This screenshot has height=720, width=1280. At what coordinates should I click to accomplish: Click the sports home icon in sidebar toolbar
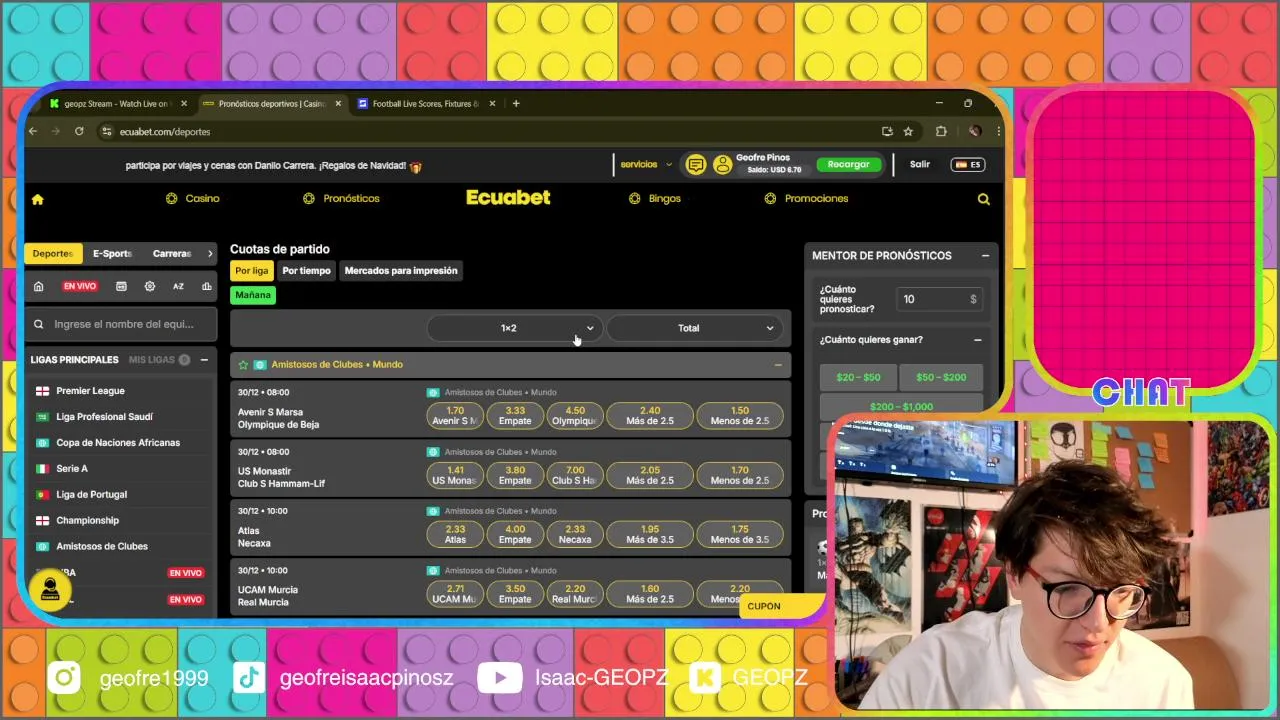pyautogui.click(x=38, y=286)
